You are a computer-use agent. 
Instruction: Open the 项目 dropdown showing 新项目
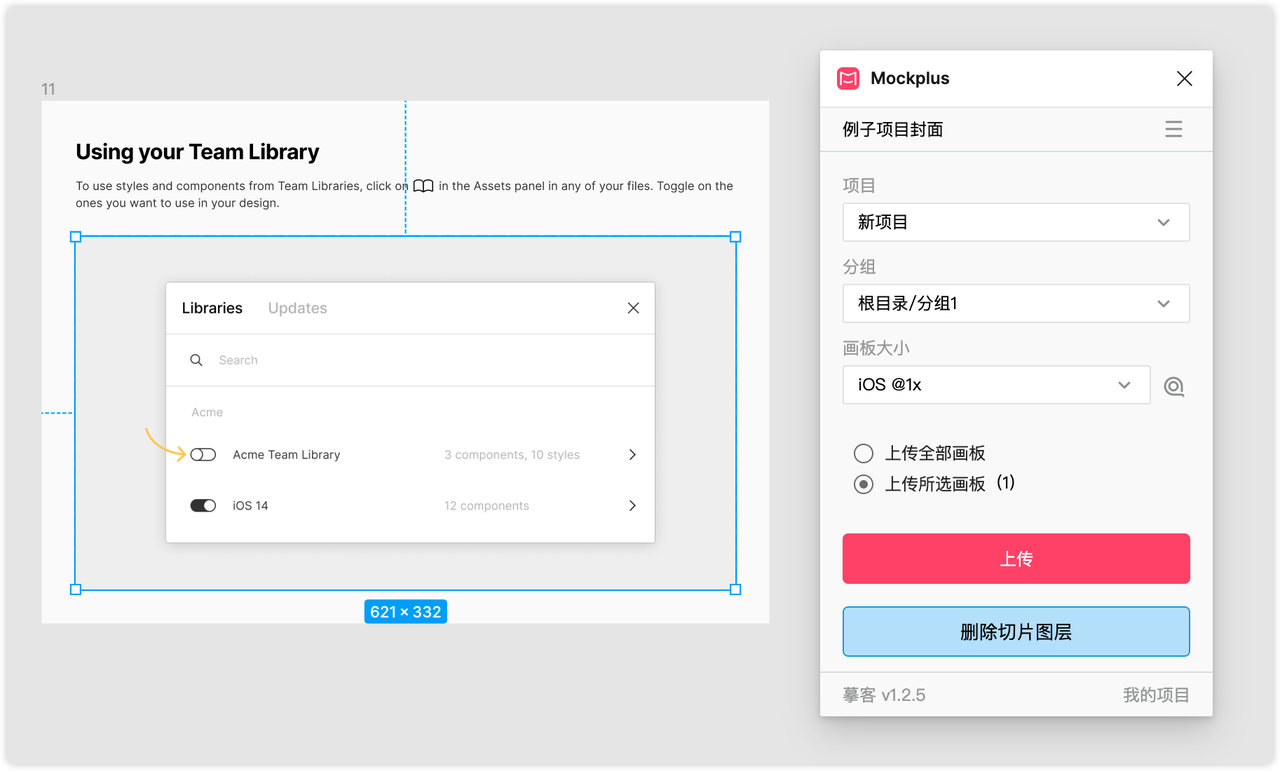(x=1016, y=222)
